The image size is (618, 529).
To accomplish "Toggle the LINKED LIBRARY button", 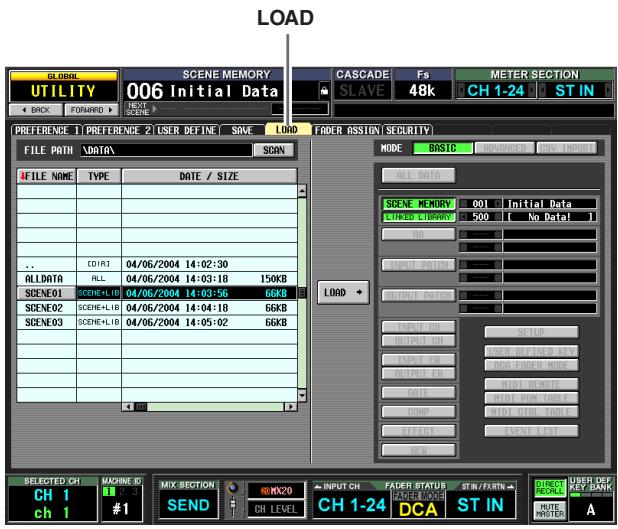I will [x=418, y=217].
